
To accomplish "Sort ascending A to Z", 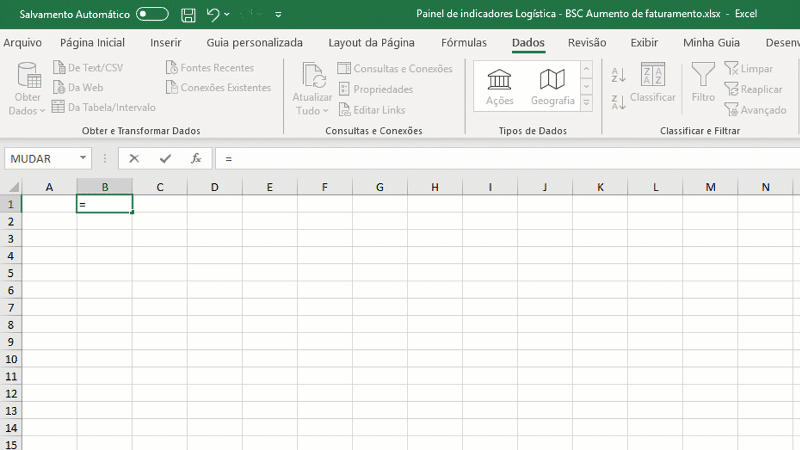I will (617, 75).
